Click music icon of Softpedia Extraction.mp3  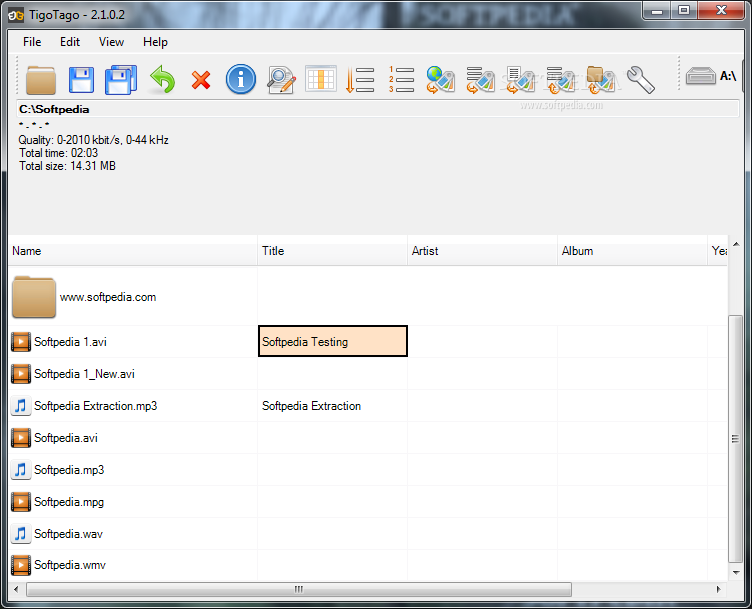21,406
